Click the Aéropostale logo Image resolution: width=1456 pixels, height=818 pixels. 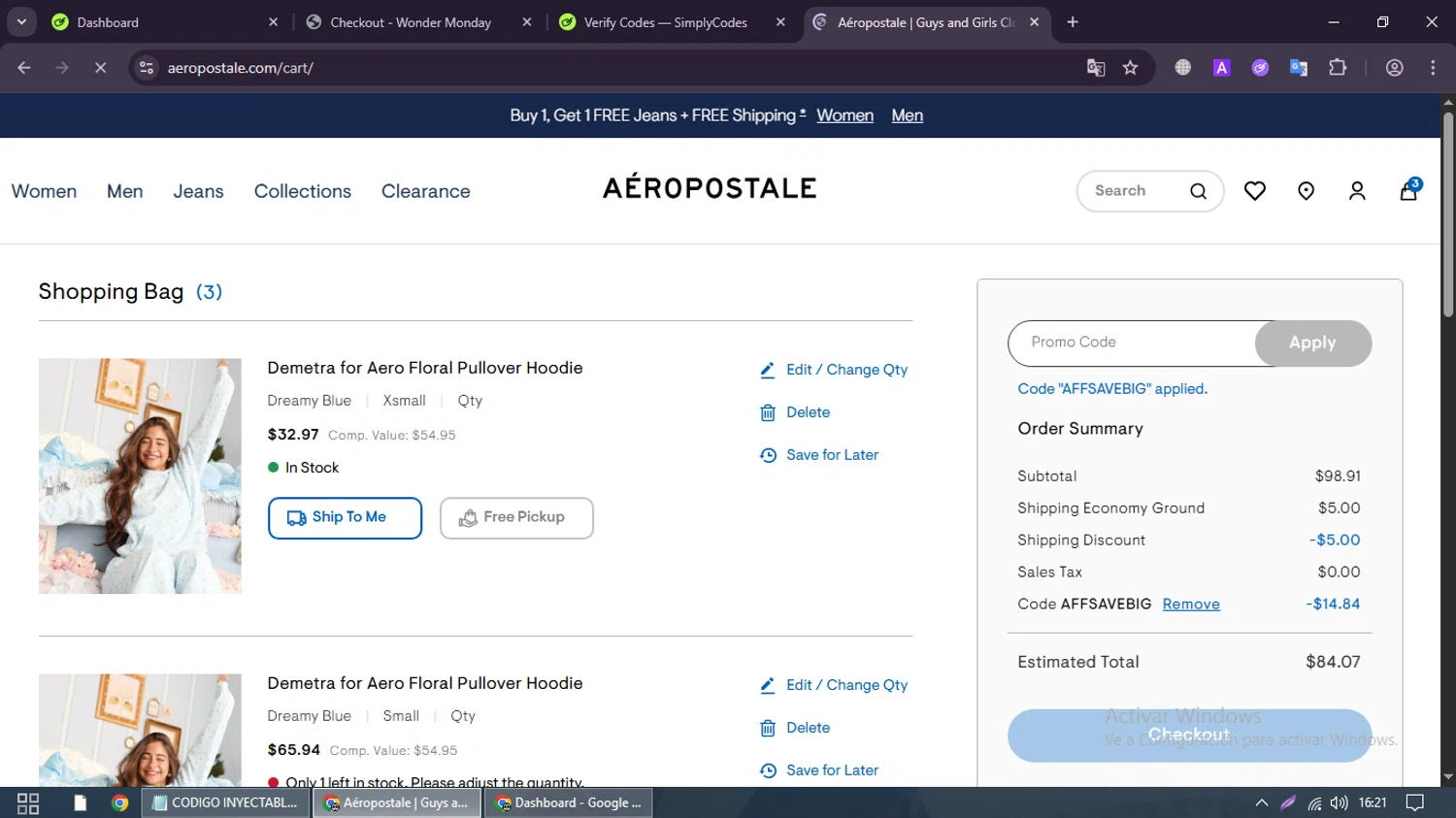[710, 187]
